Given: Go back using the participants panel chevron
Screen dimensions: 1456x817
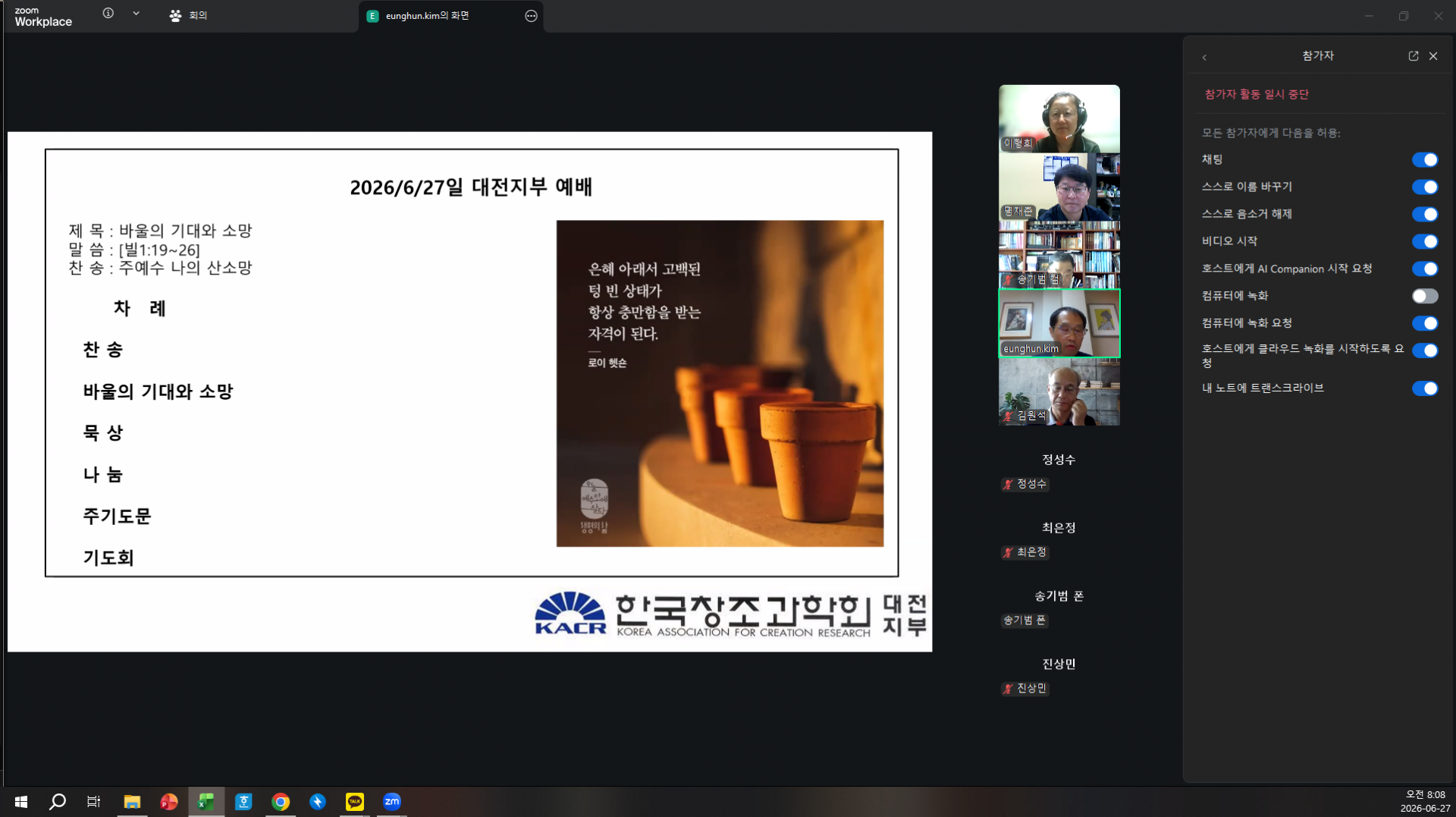Looking at the screenshot, I should (1204, 58).
